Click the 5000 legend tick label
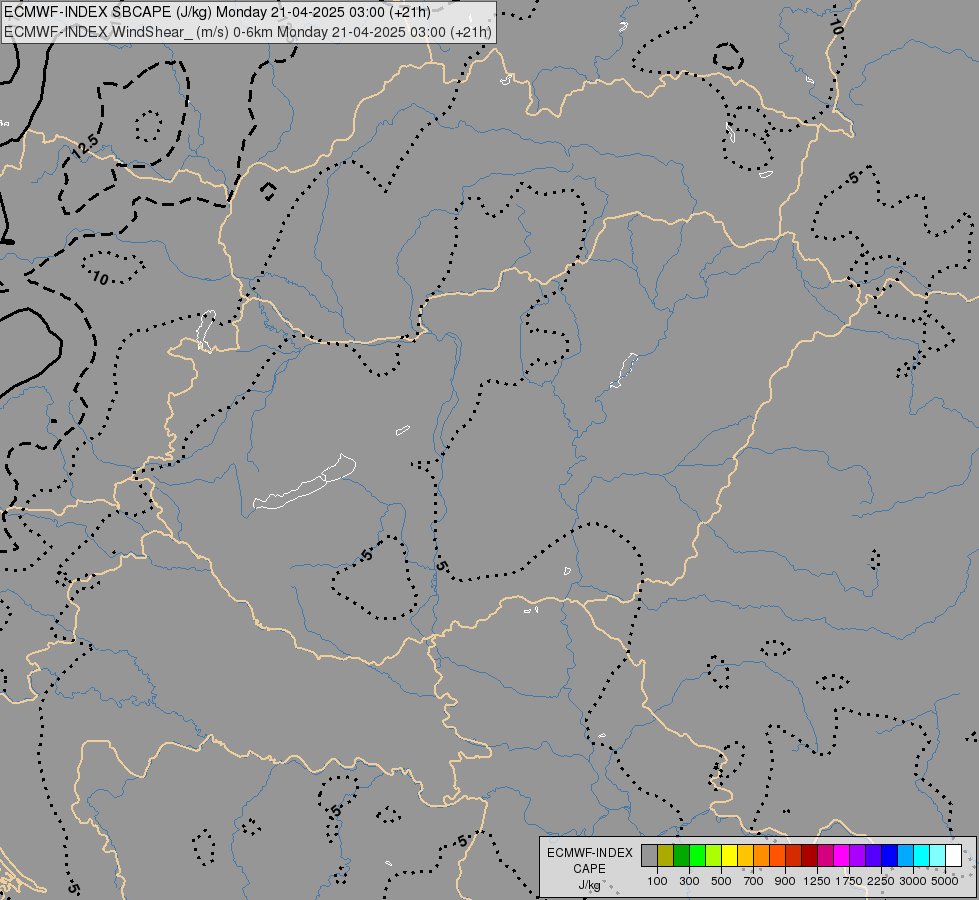979x900 pixels. click(945, 881)
